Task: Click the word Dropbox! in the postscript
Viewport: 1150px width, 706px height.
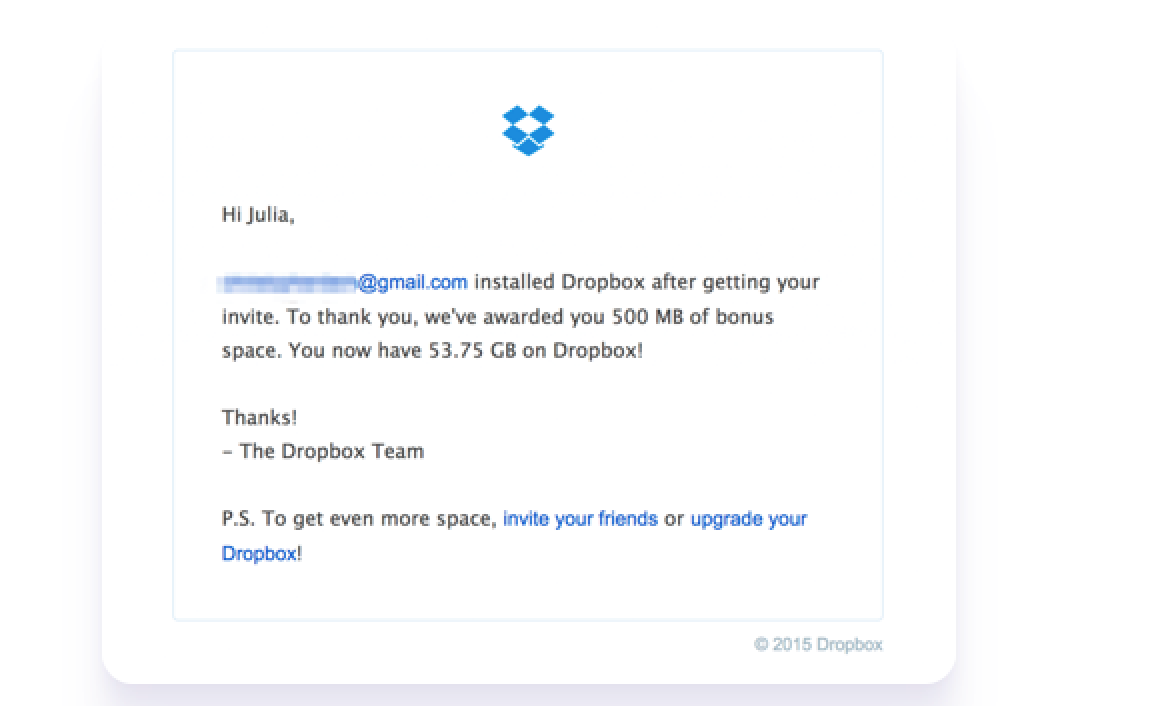Action: (259, 553)
